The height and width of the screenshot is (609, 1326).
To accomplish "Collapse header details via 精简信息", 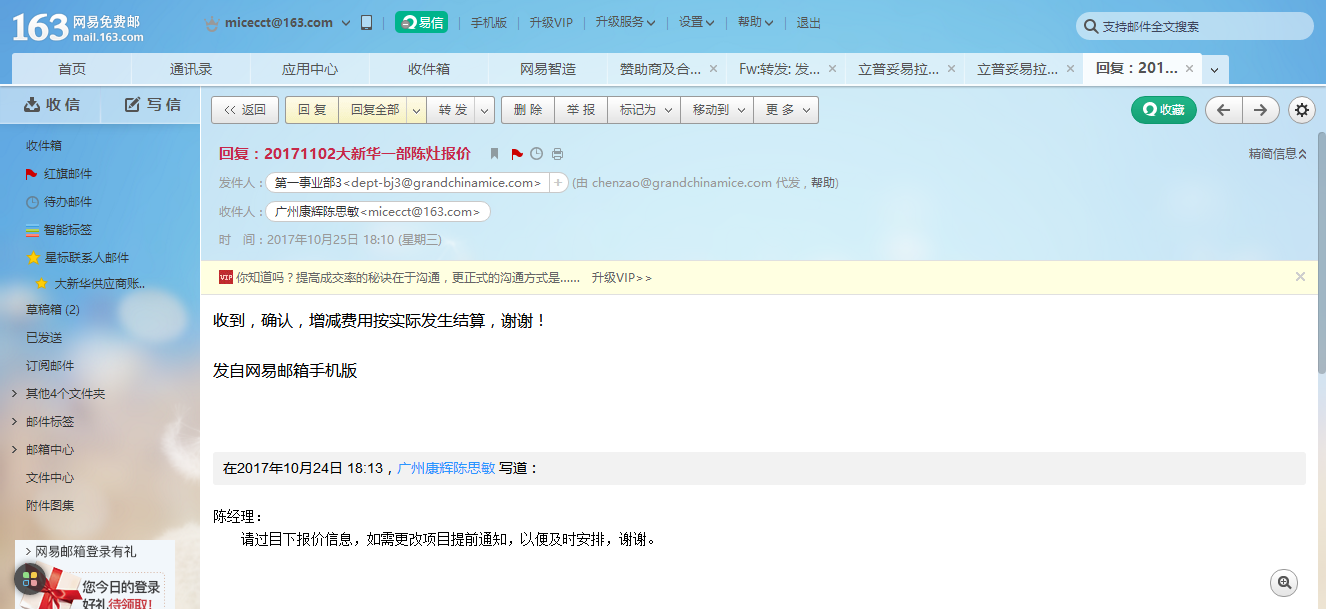I will [x=1277, y=154].
